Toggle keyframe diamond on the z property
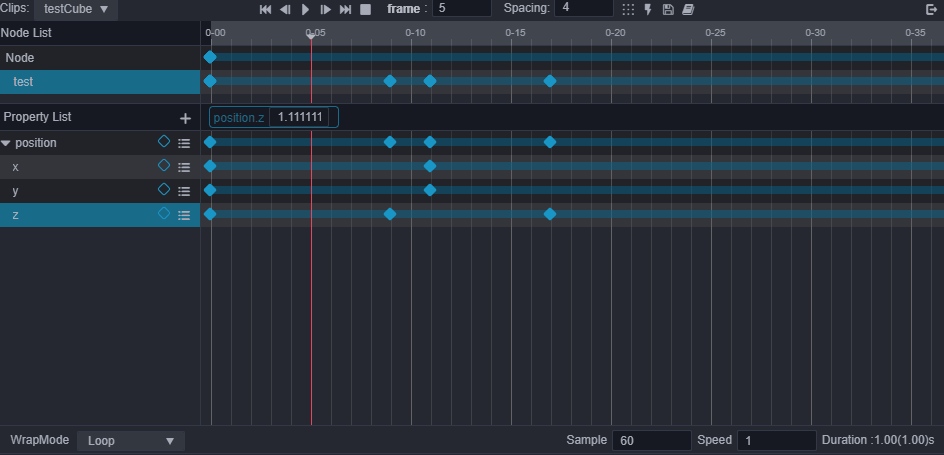Image resolution: width=944 pixels, height=455 pixels. point(164,214)
